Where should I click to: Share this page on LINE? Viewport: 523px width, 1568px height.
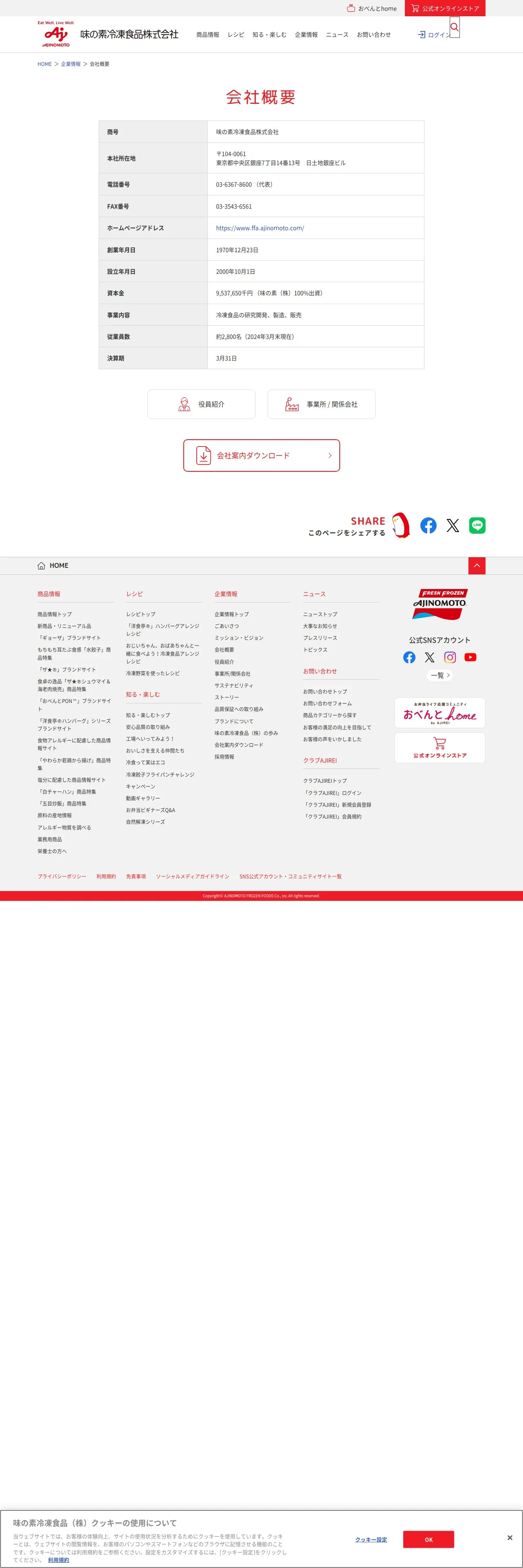[477, 525]
